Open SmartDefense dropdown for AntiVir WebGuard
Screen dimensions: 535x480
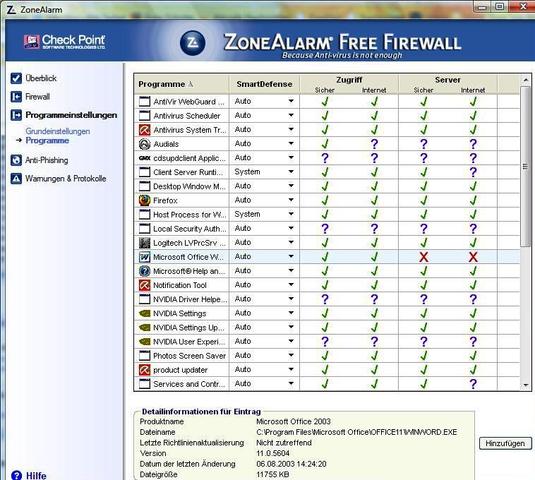[291, 101]
